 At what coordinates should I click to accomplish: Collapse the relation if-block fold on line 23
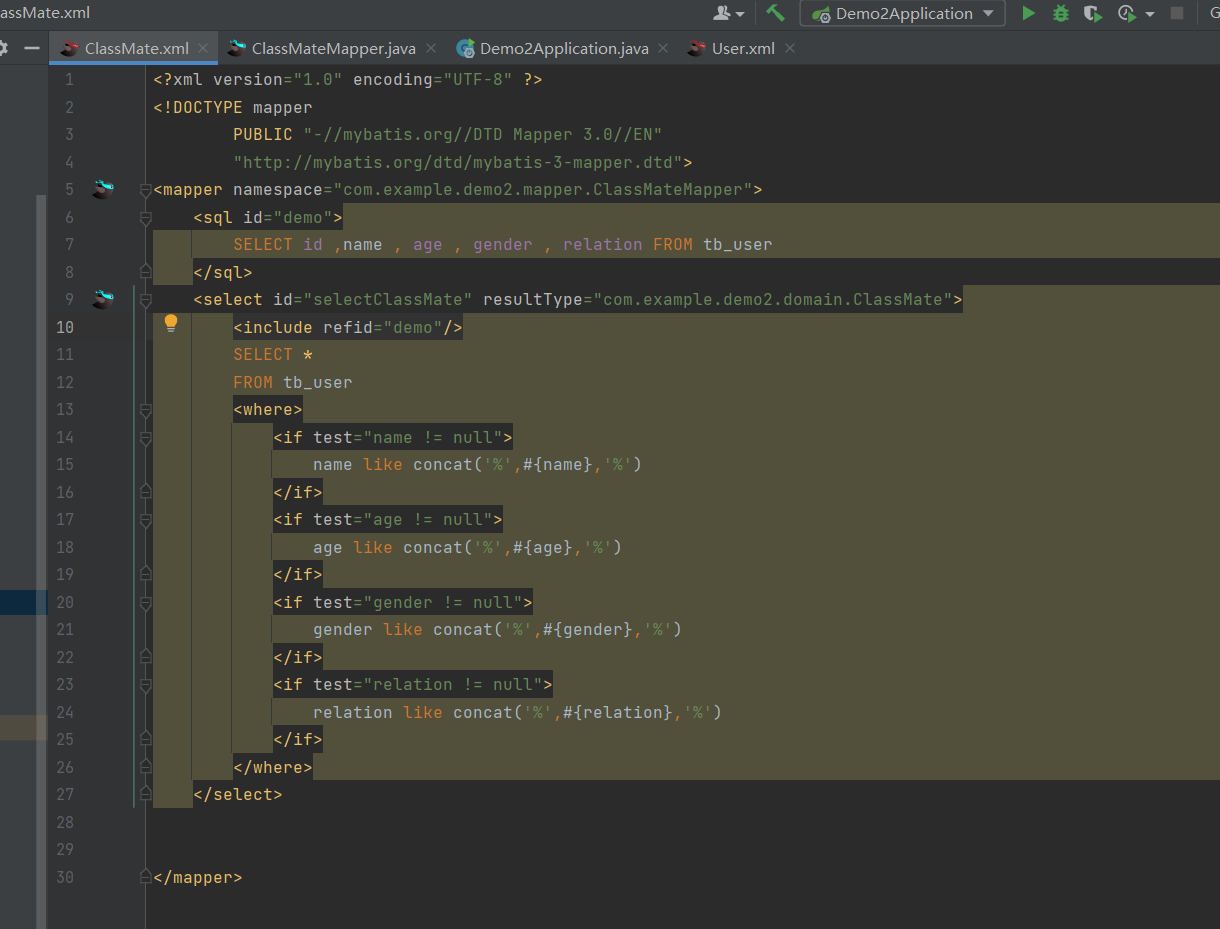[146, 684]
